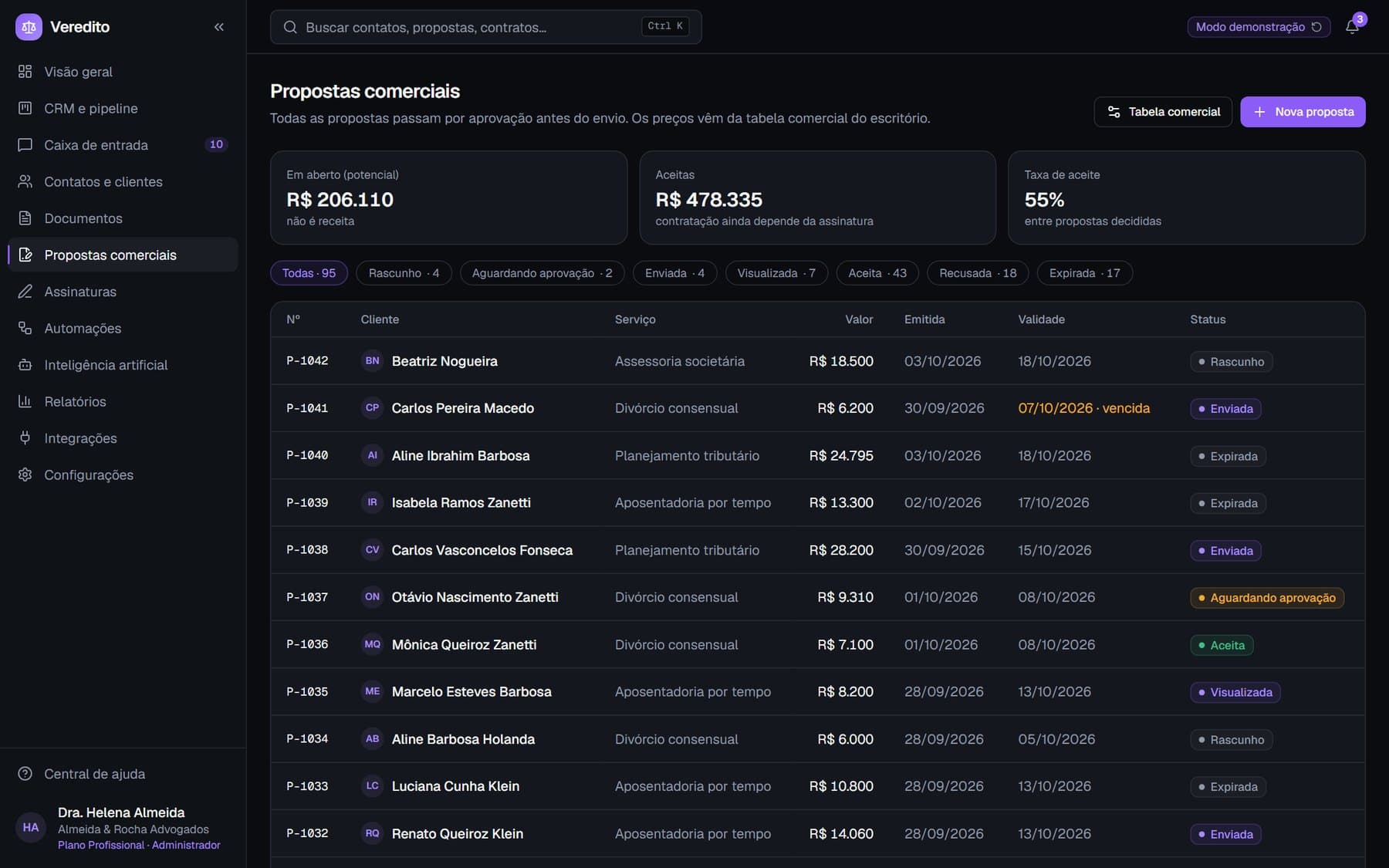Open Configurações settings
This screenshot has height=868, width=1389.
[123, 475]
